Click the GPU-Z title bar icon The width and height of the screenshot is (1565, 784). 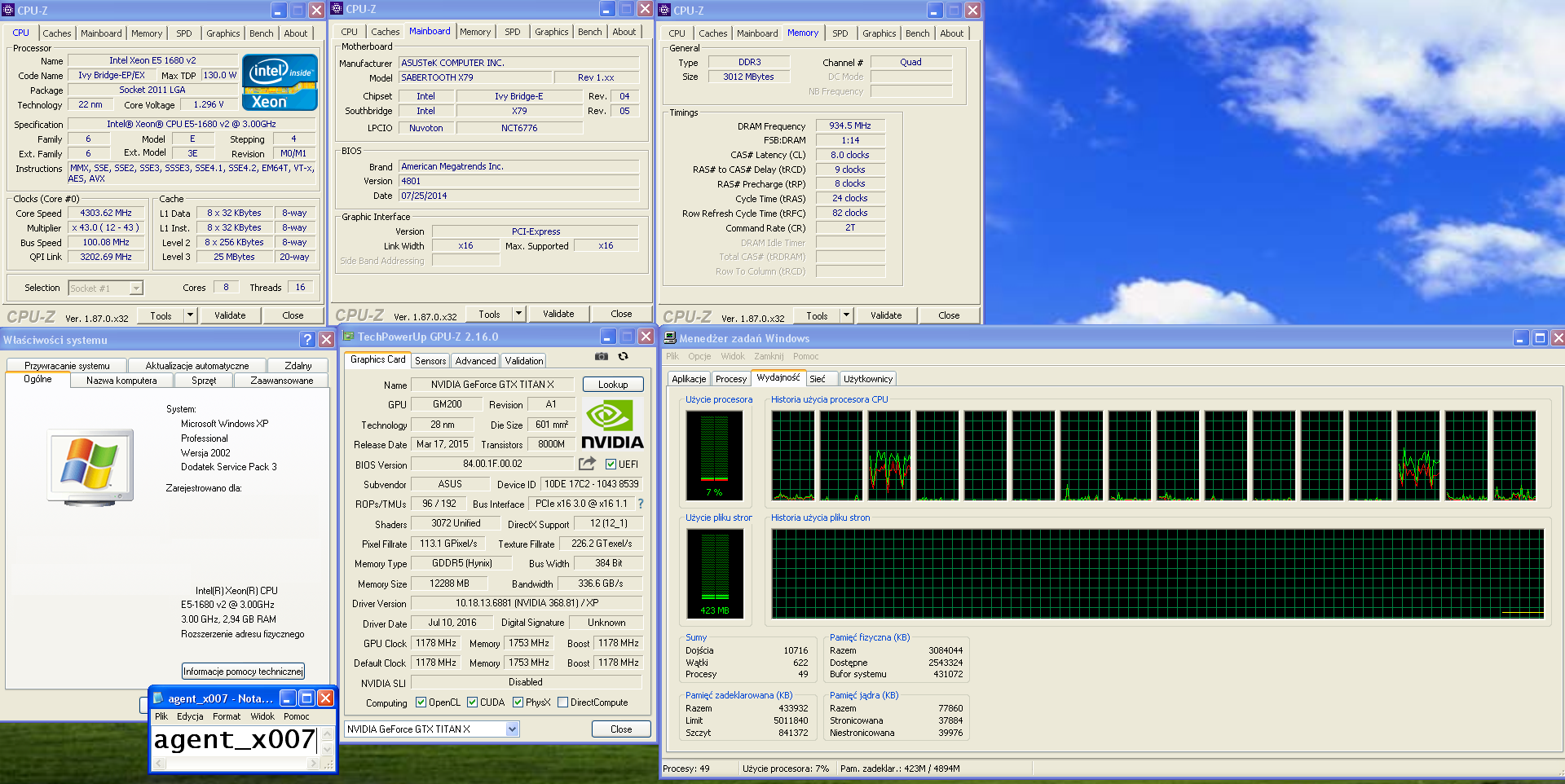click(x=348, y=336)
